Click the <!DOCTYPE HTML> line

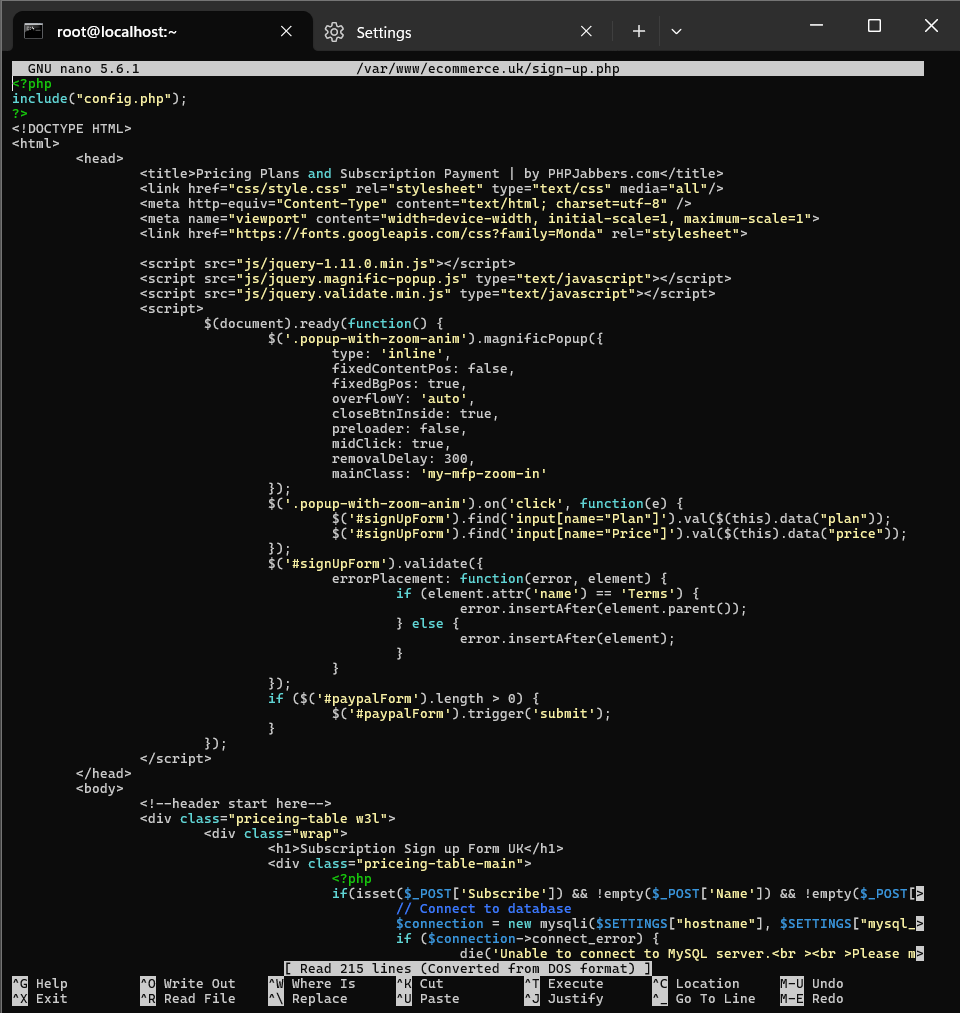pyautogui.click(x=72, y=129)
